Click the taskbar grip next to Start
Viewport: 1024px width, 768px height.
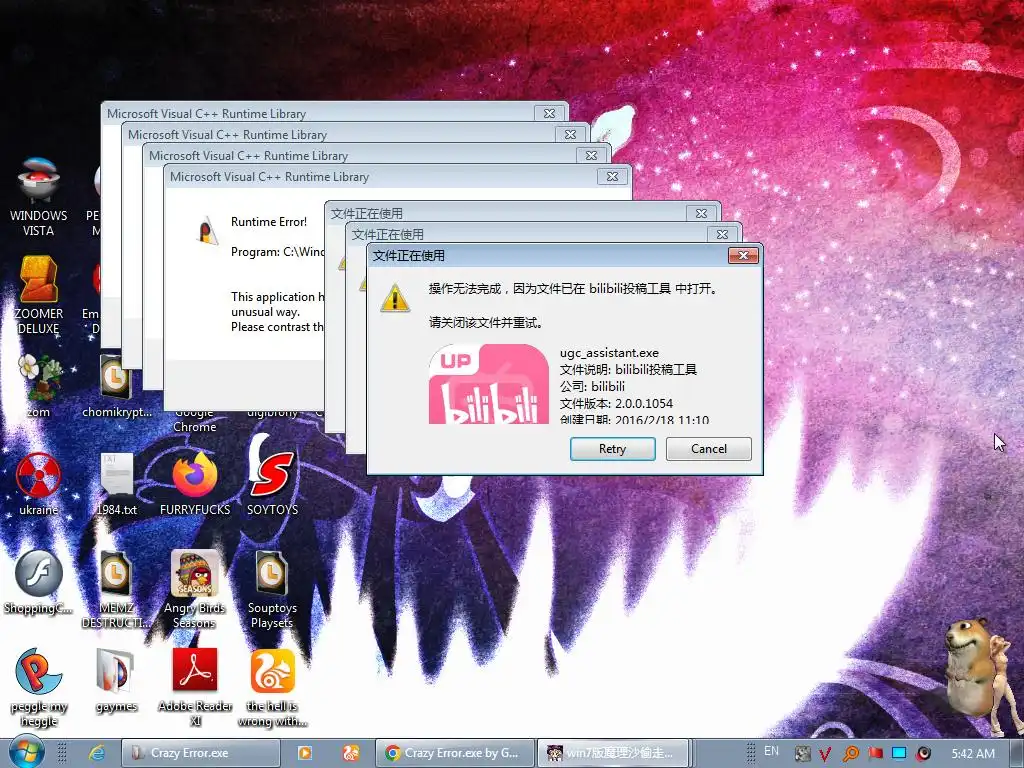62,753
